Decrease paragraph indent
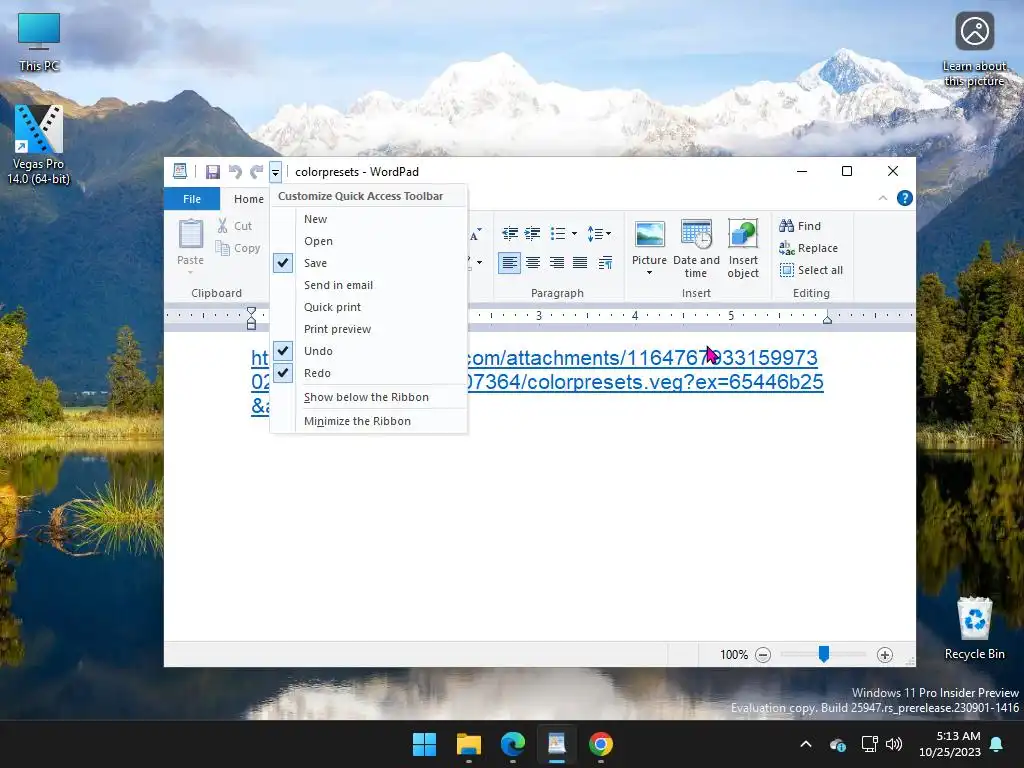The width and height of the screenshot is (1024, 768). point(510,233)
